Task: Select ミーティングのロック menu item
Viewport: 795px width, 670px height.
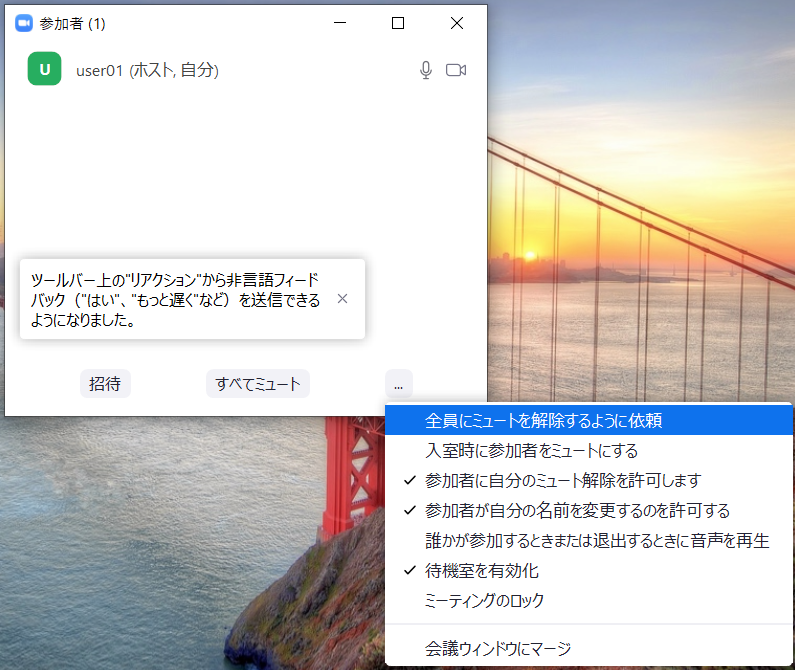Action: (x=589, y=601)
